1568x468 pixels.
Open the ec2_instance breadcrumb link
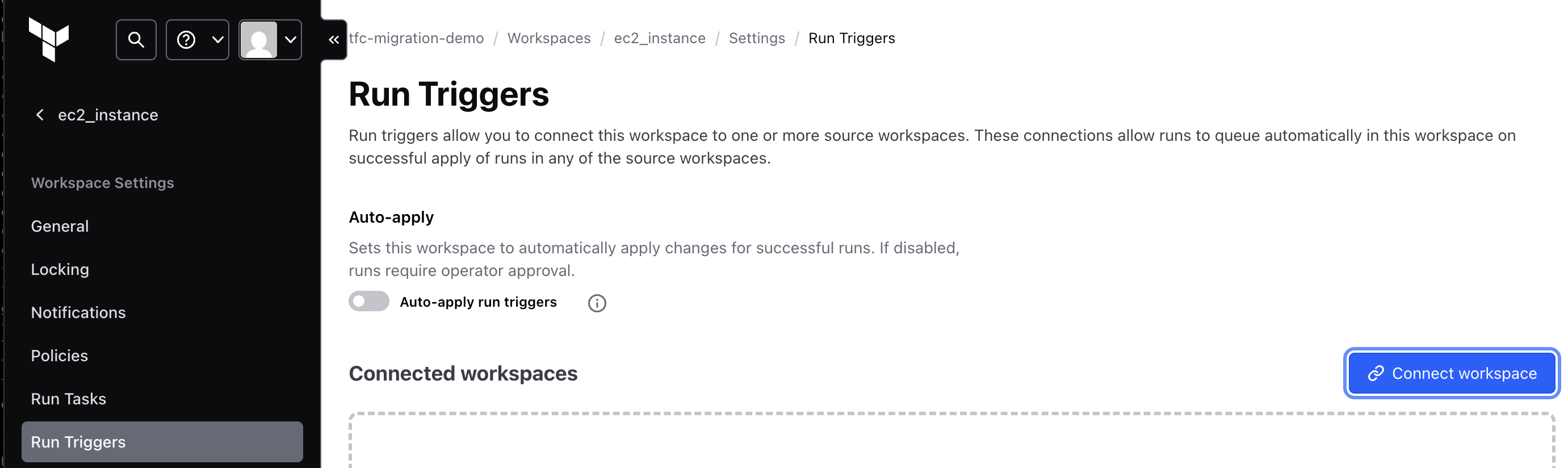(660, 37)
